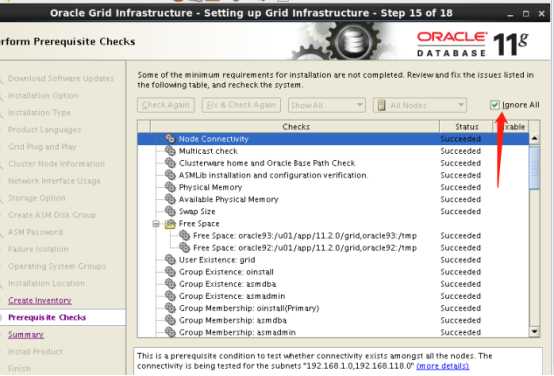Click the Available Physical Memory icon
The width and height of the screenshot is (554, 376).
click(170, 199)
